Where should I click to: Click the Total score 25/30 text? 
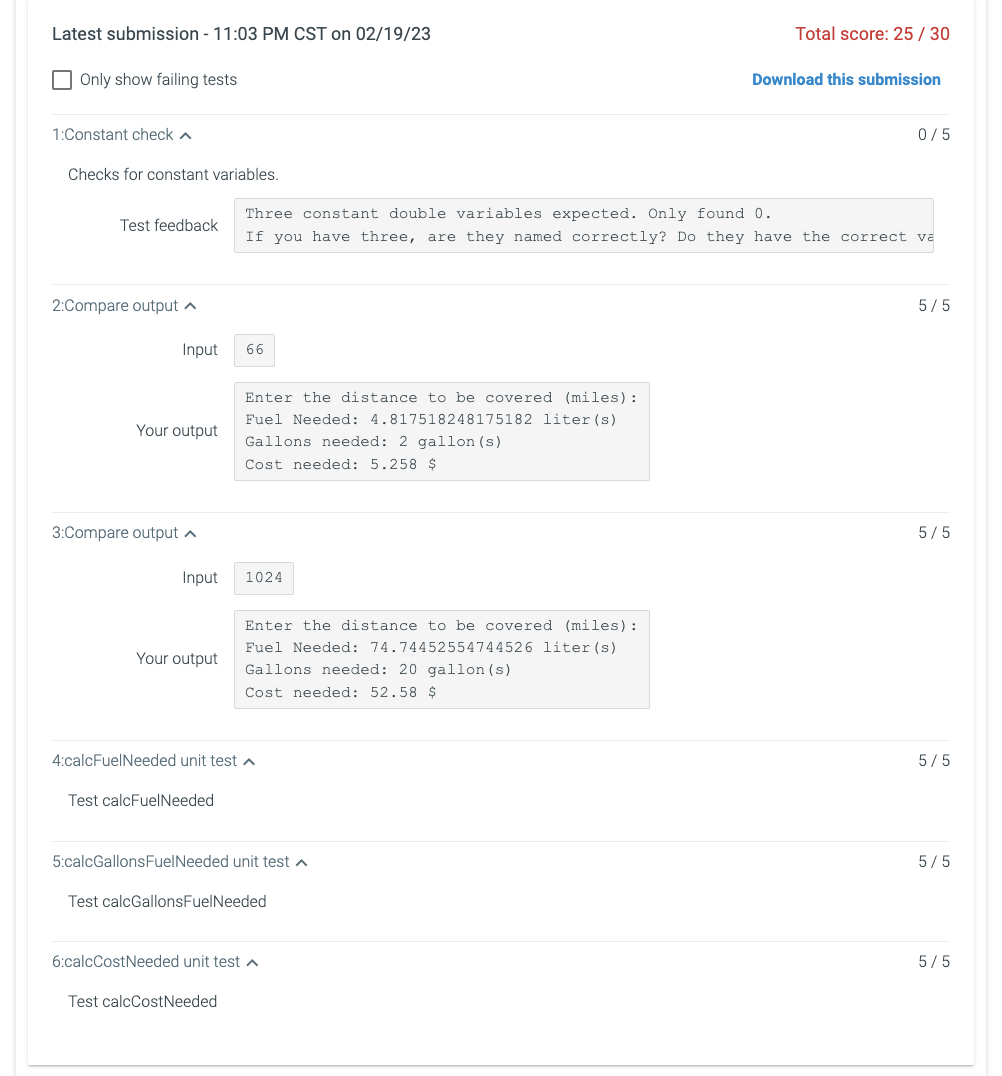[x=872, y=33]
